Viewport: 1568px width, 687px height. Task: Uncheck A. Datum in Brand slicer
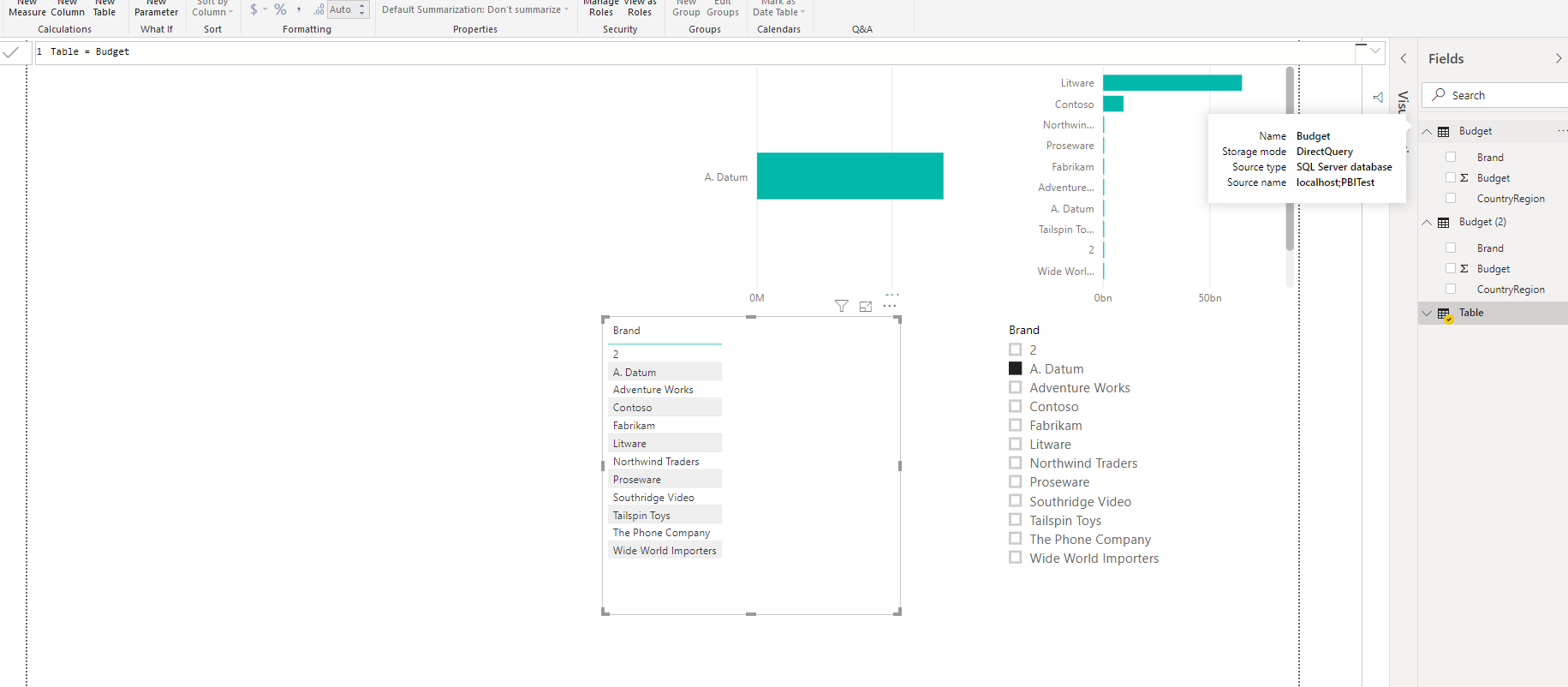click(1016, 368)
